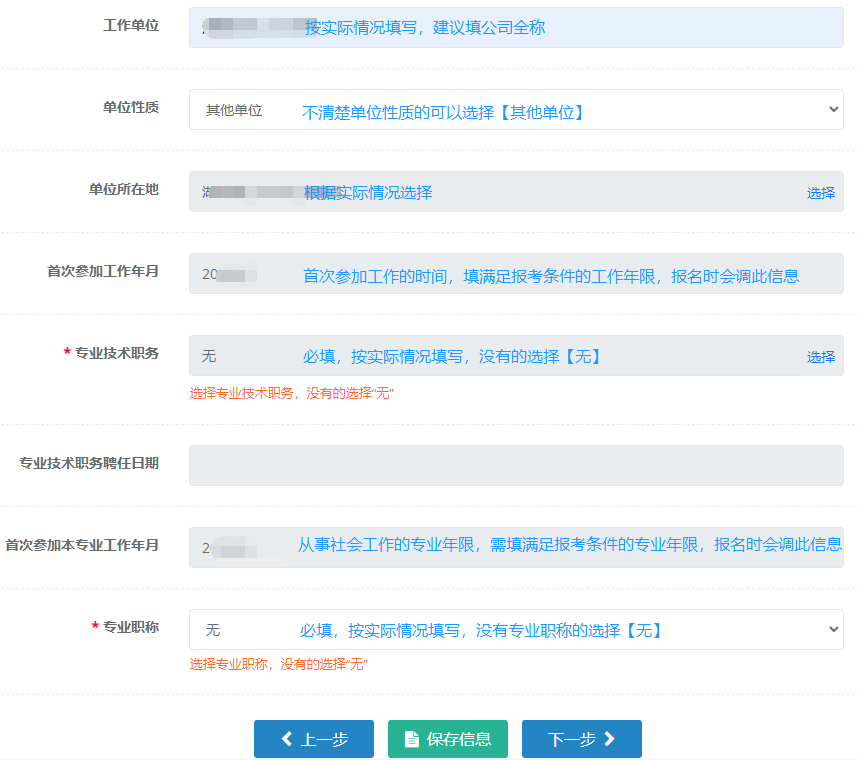Click the left chevron icon on 上一步

pyautogui.click(x=286, y=739)
